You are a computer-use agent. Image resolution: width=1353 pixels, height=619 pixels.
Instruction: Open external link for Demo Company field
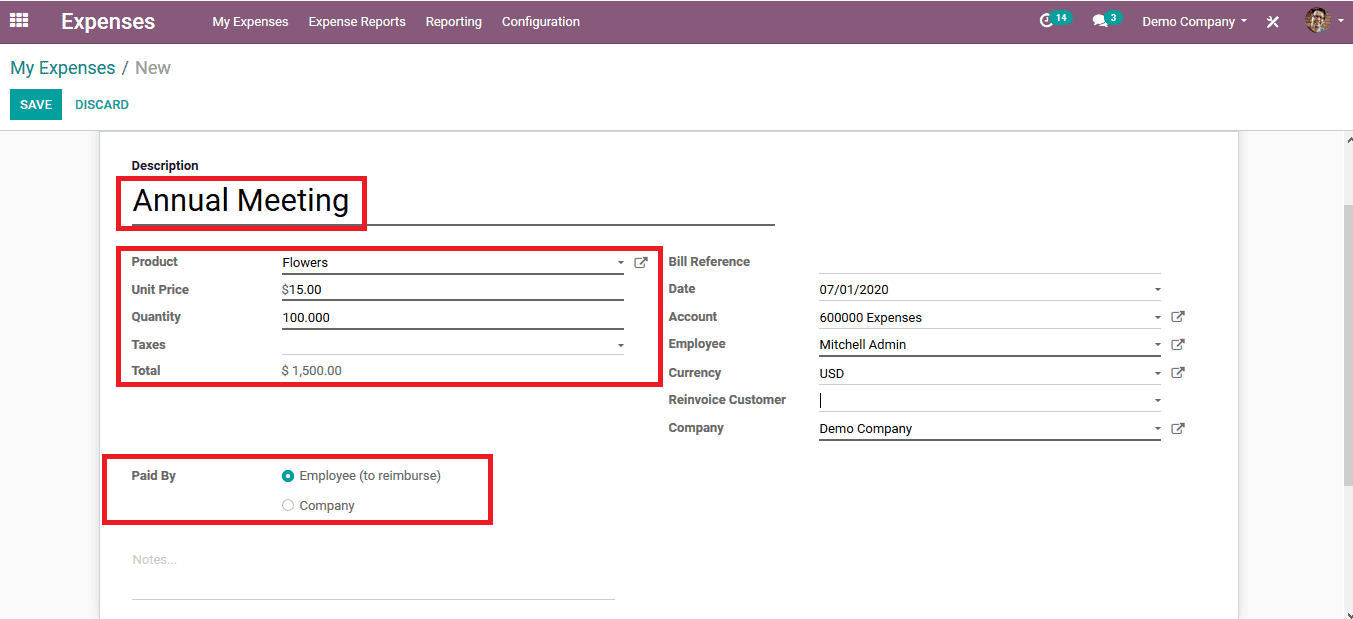tap(1178, 429)
